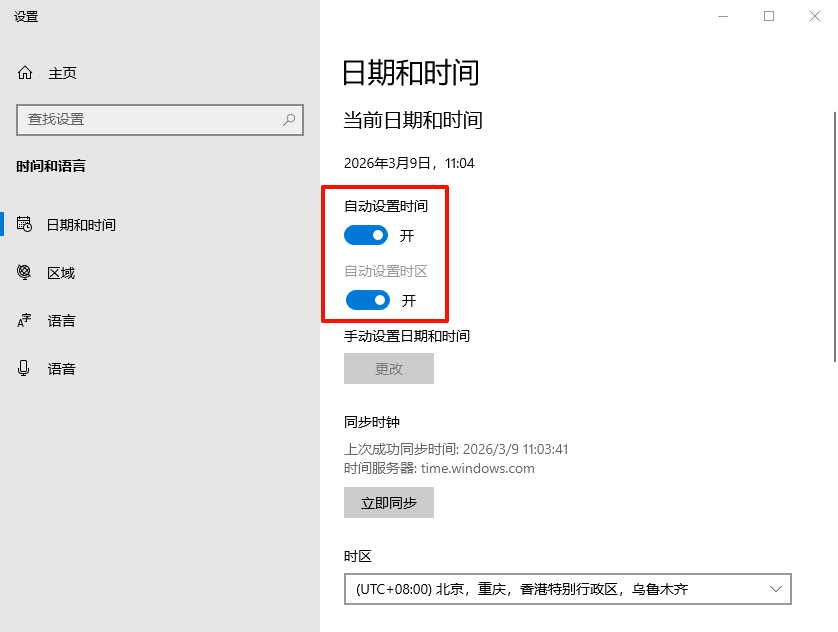
Task: Click the 立即同步 sync button
Action: pos(388,502)
